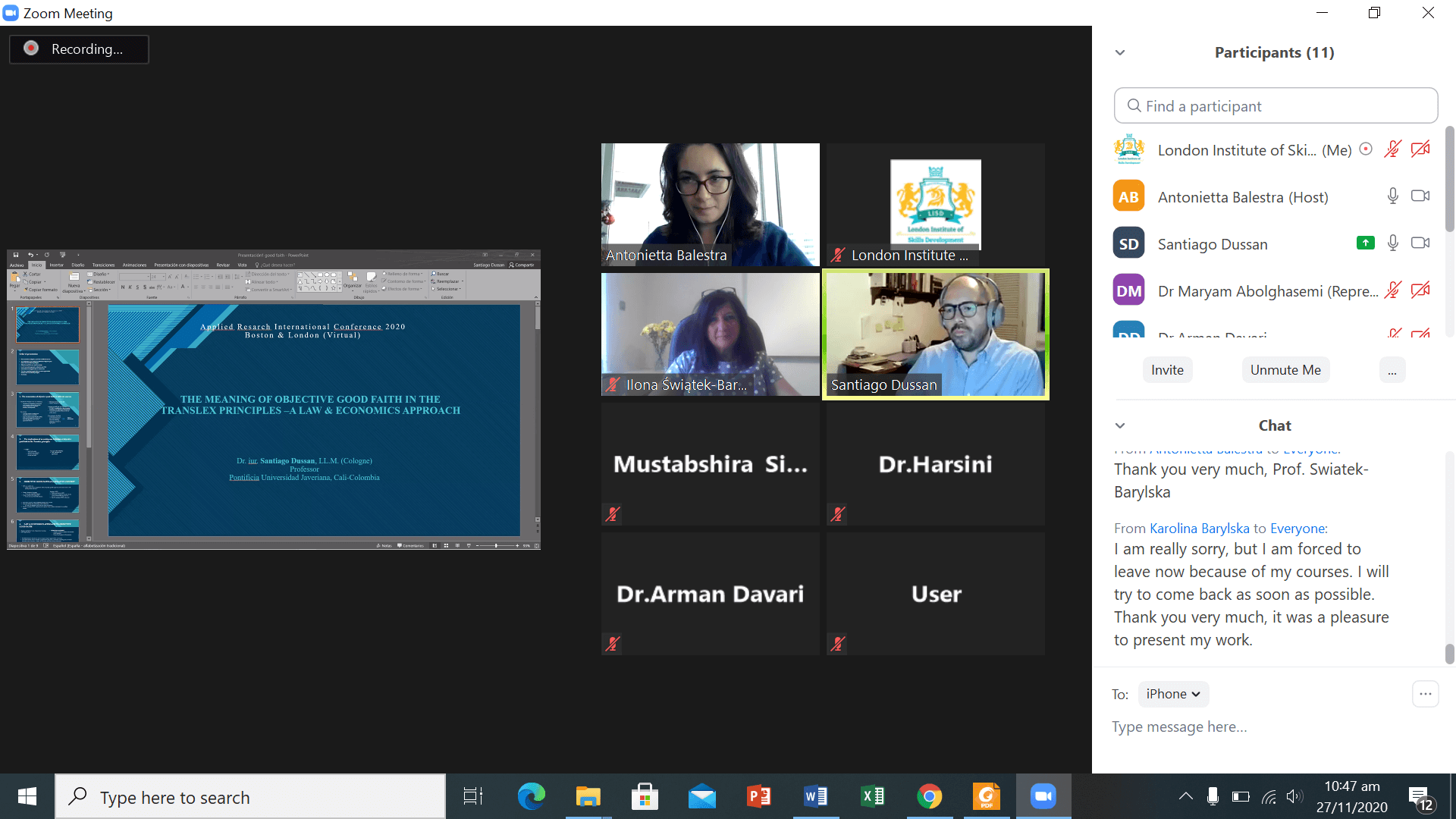This screenshot has height=819, width=1456.
Task: Select Ilona Świątek-Bar video tile
Action: [710, 334]
